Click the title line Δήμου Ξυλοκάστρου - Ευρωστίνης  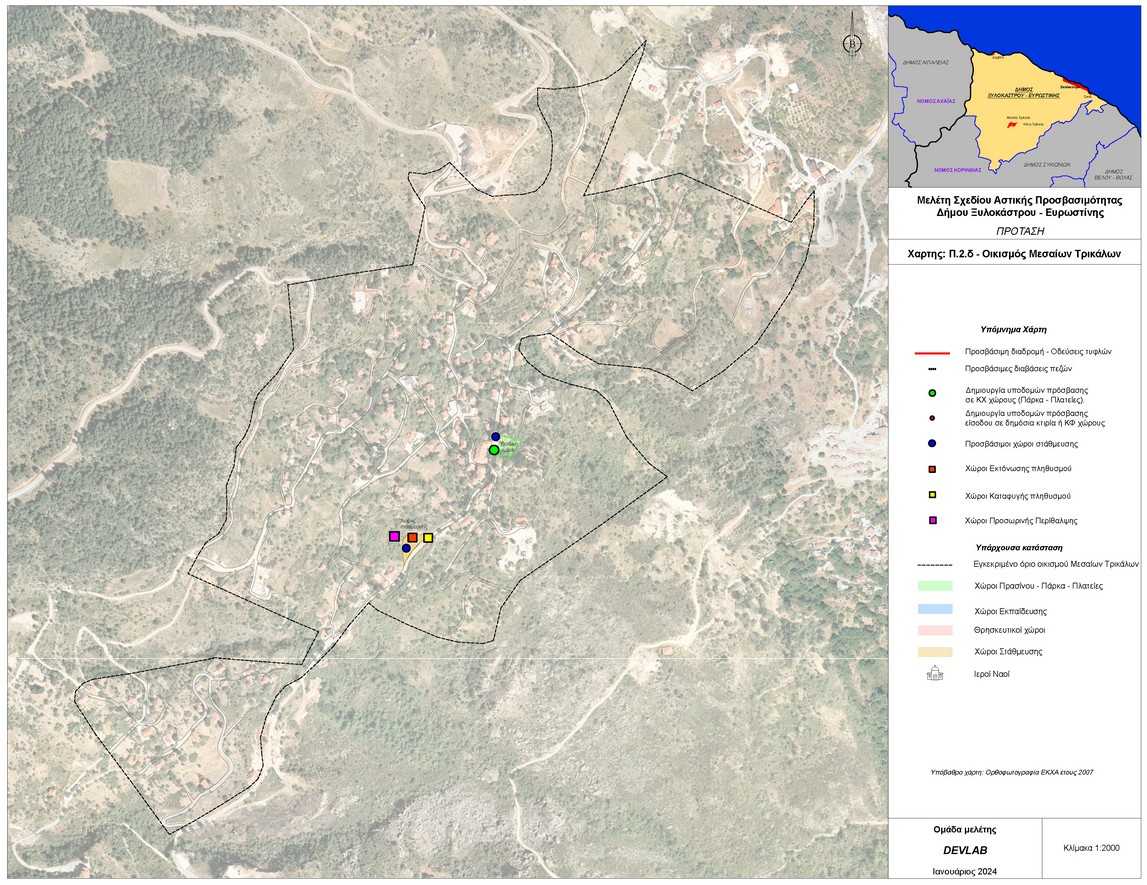[1020, 213]
